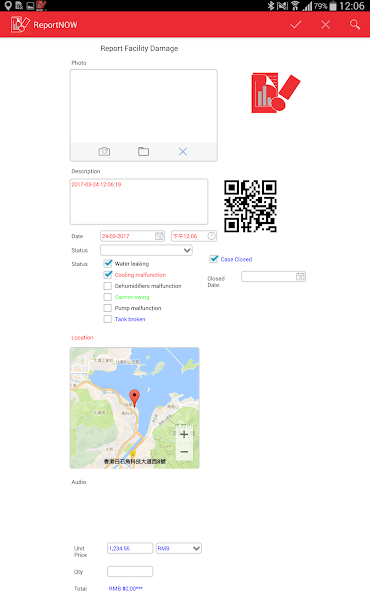Tap the large ReportNOW logo image
This screenshot has width=370, height=592.
pos(276,93)
